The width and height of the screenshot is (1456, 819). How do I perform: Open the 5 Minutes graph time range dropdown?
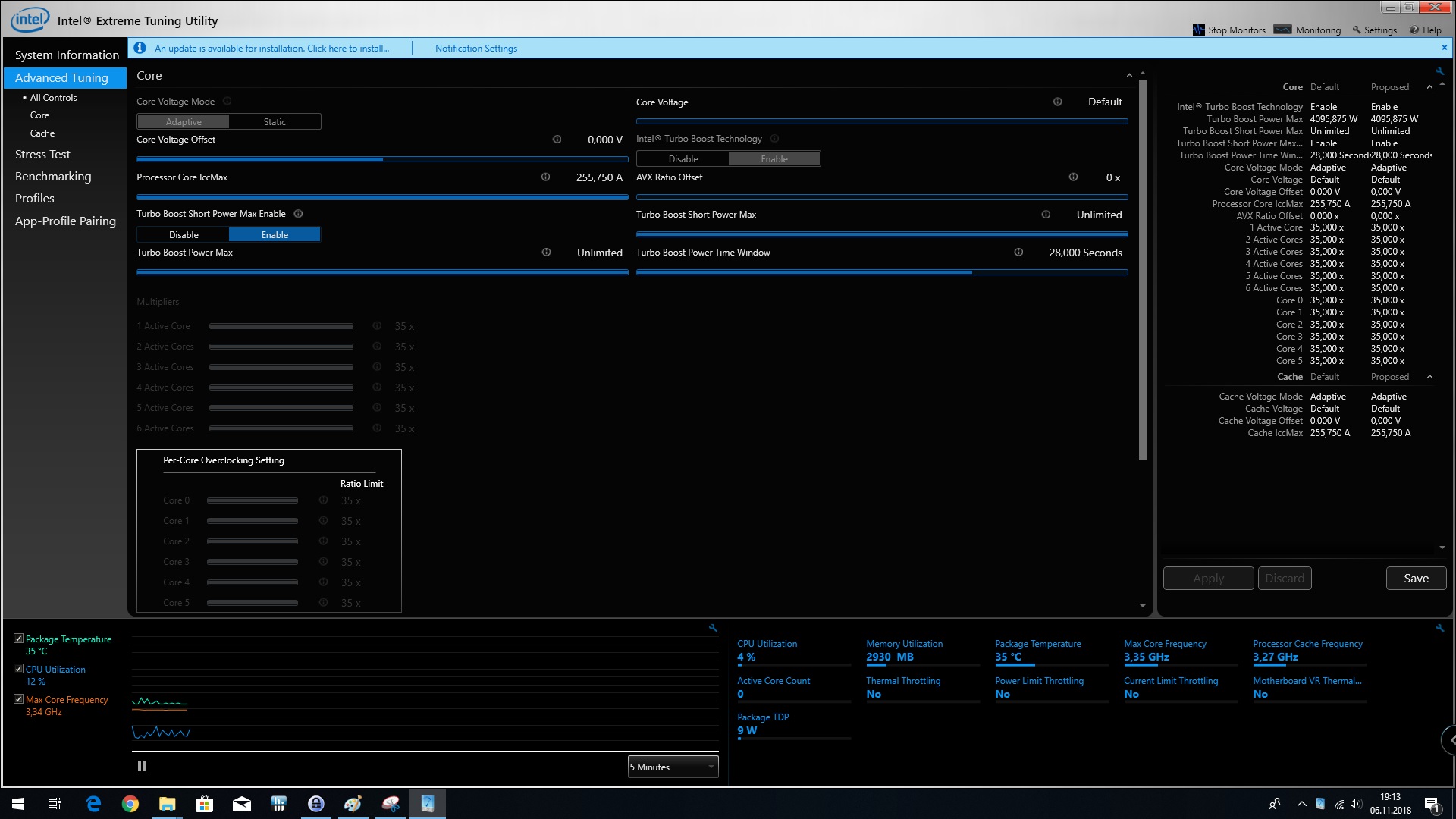673,767
